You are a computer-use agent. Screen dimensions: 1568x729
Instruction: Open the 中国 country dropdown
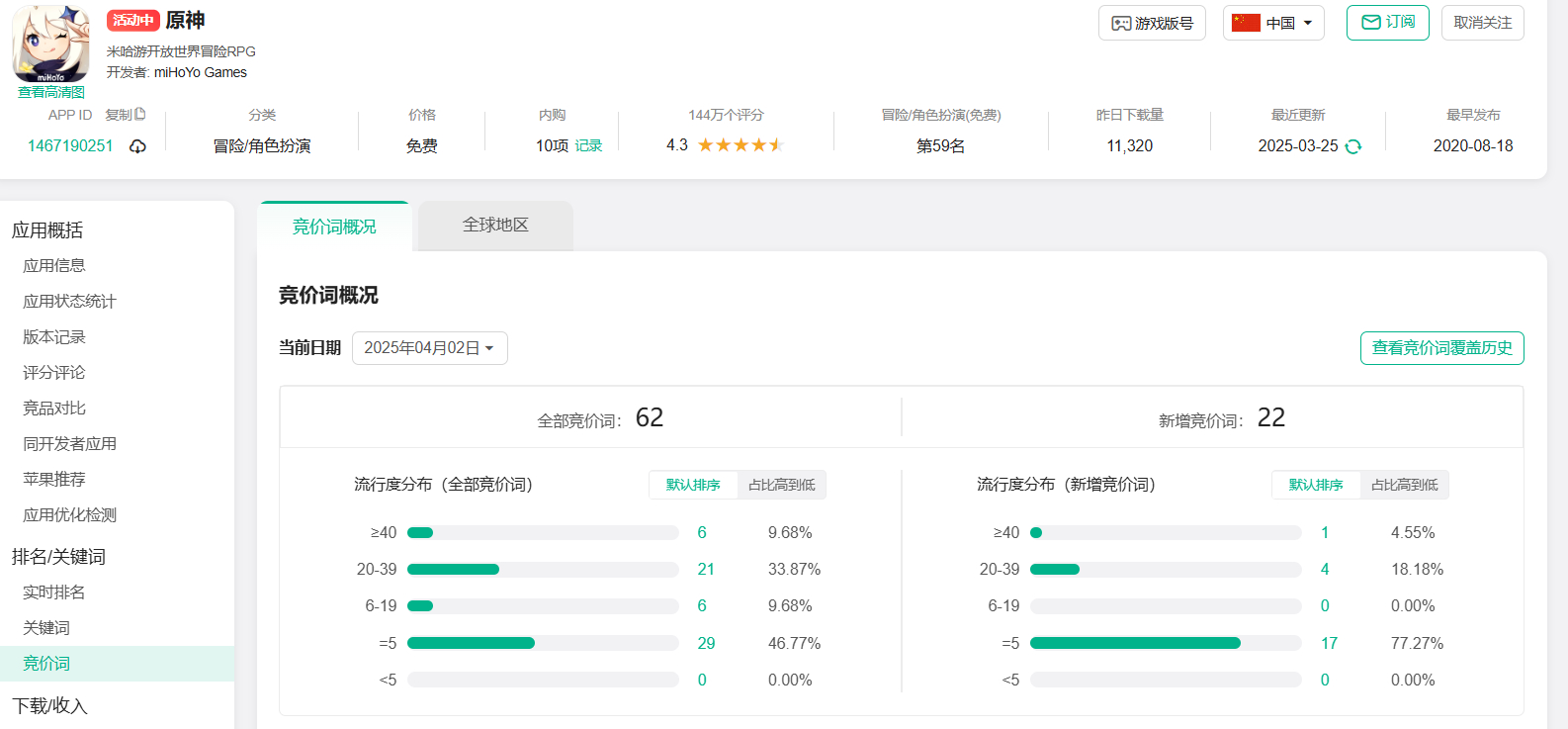click(1273, 23)
